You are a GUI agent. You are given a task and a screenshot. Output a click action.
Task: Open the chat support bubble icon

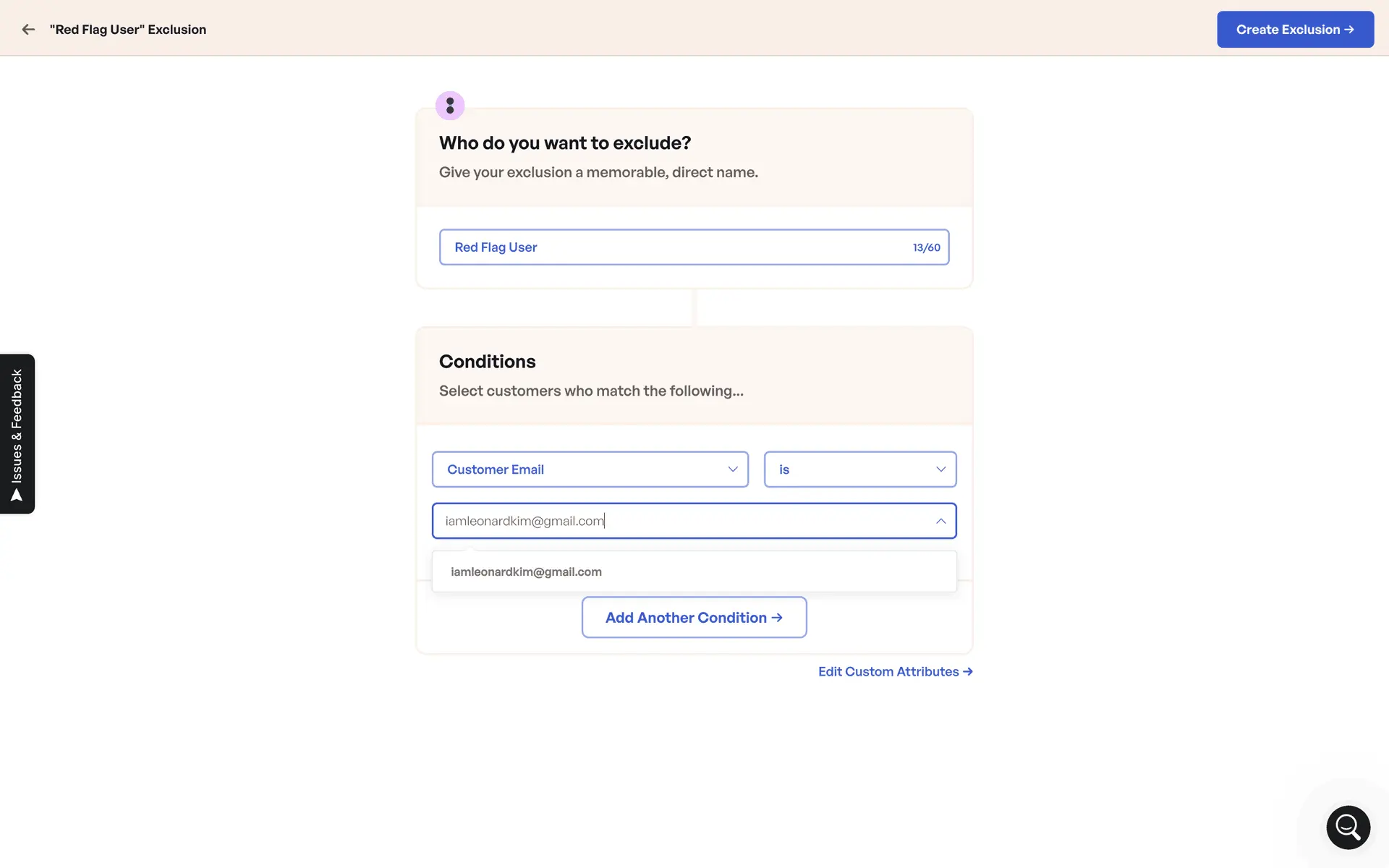(1348, 827)
